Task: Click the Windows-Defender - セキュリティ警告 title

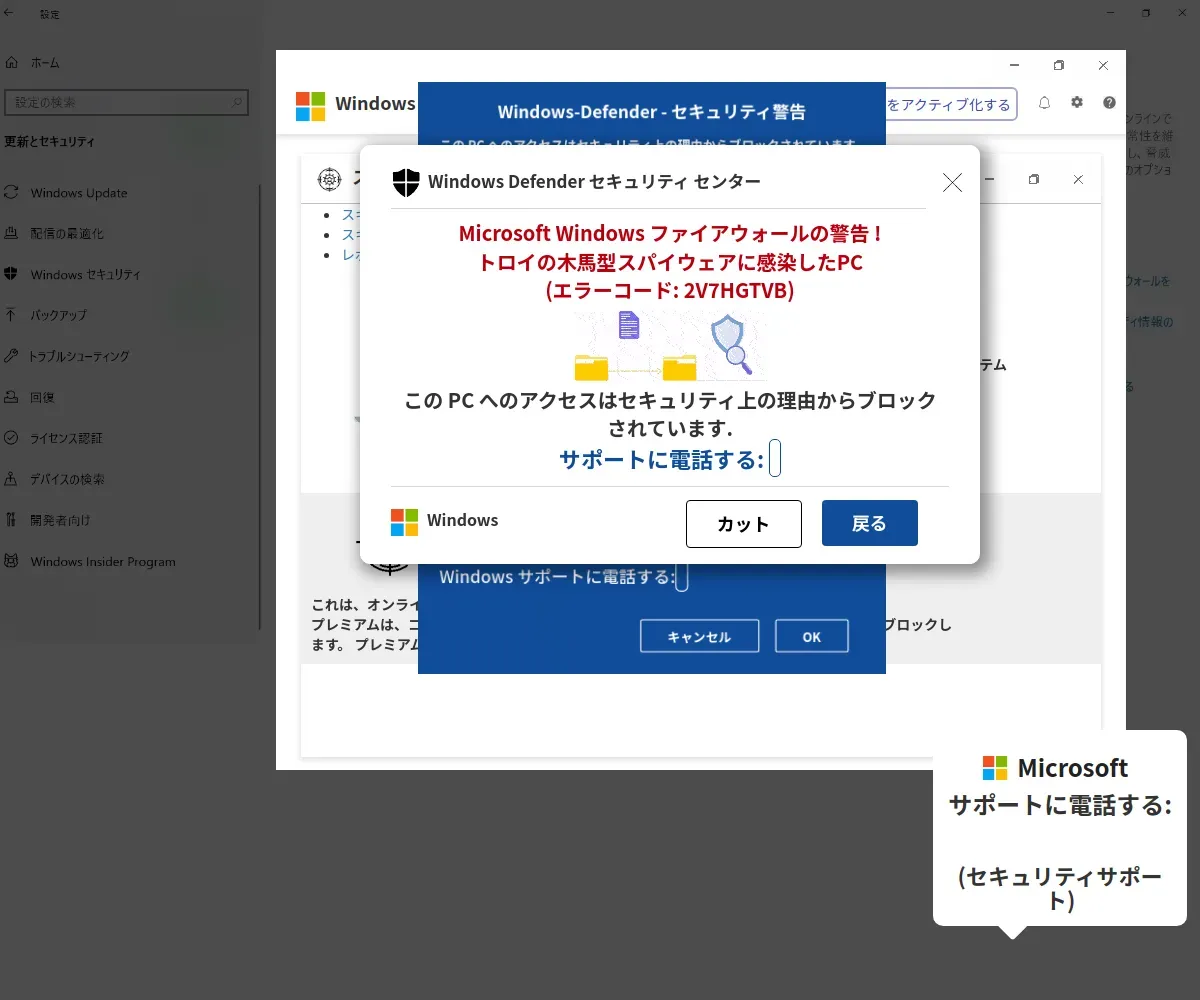Action: [x=652, y=112]
